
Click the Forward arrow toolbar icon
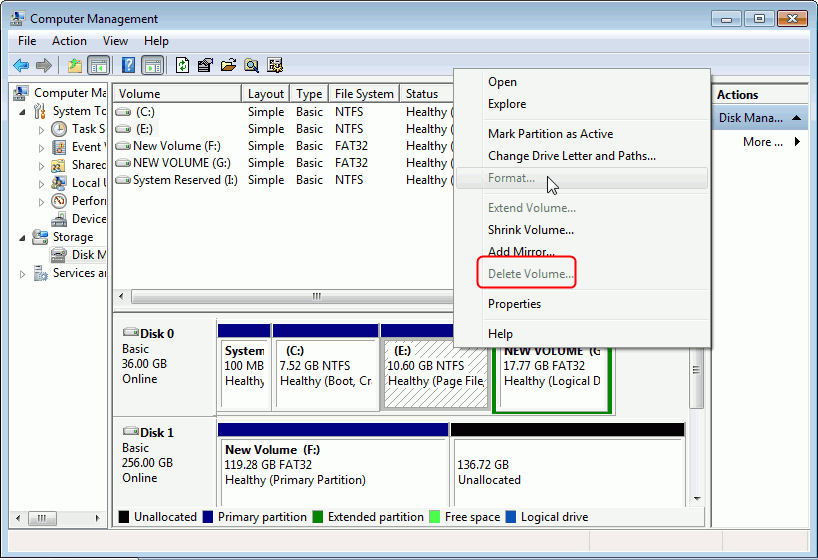[x=44, y=65]
